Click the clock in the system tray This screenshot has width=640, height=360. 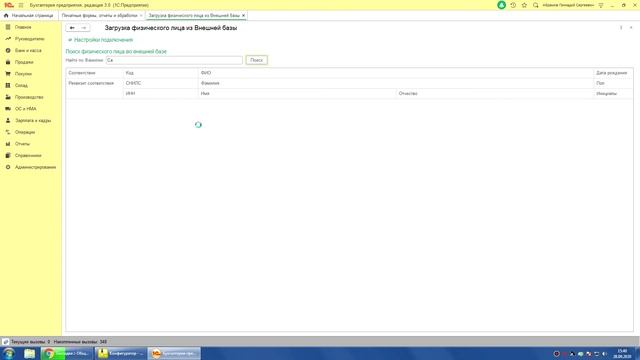click(622, 353)
